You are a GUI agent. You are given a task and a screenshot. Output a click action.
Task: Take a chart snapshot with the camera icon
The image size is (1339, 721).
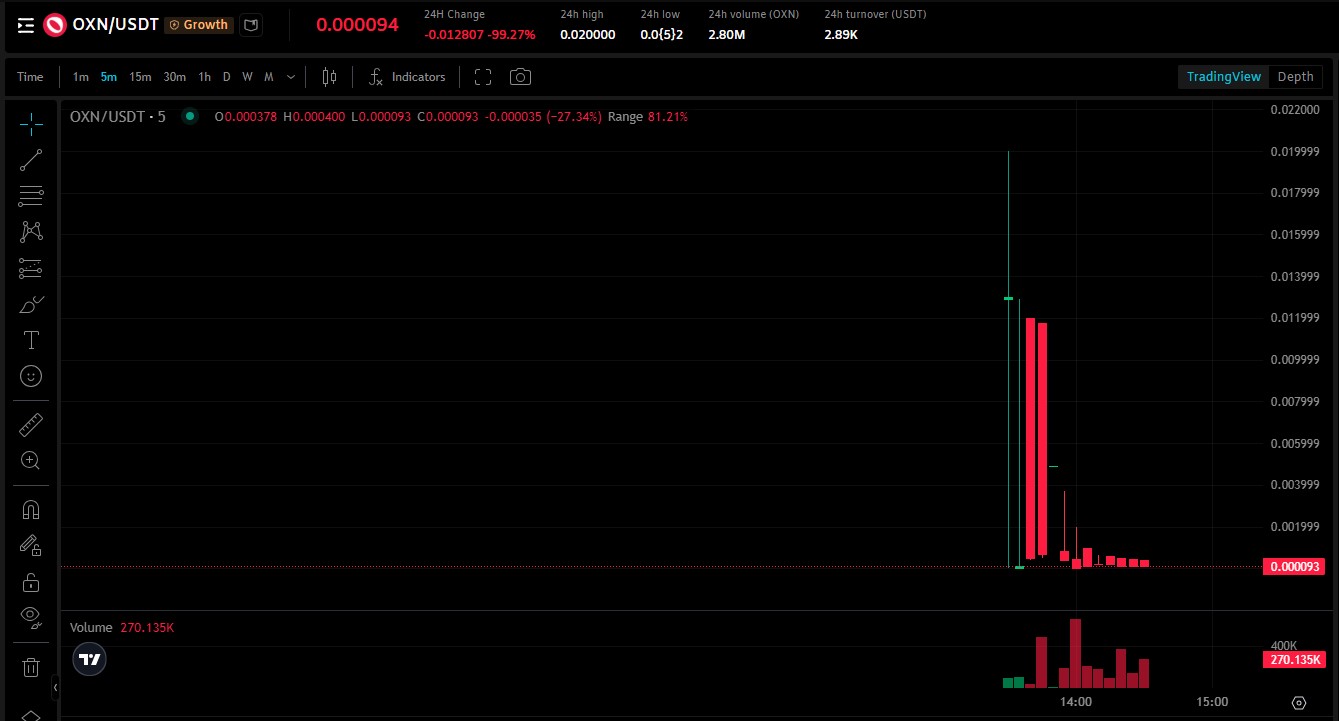(519, 76)
